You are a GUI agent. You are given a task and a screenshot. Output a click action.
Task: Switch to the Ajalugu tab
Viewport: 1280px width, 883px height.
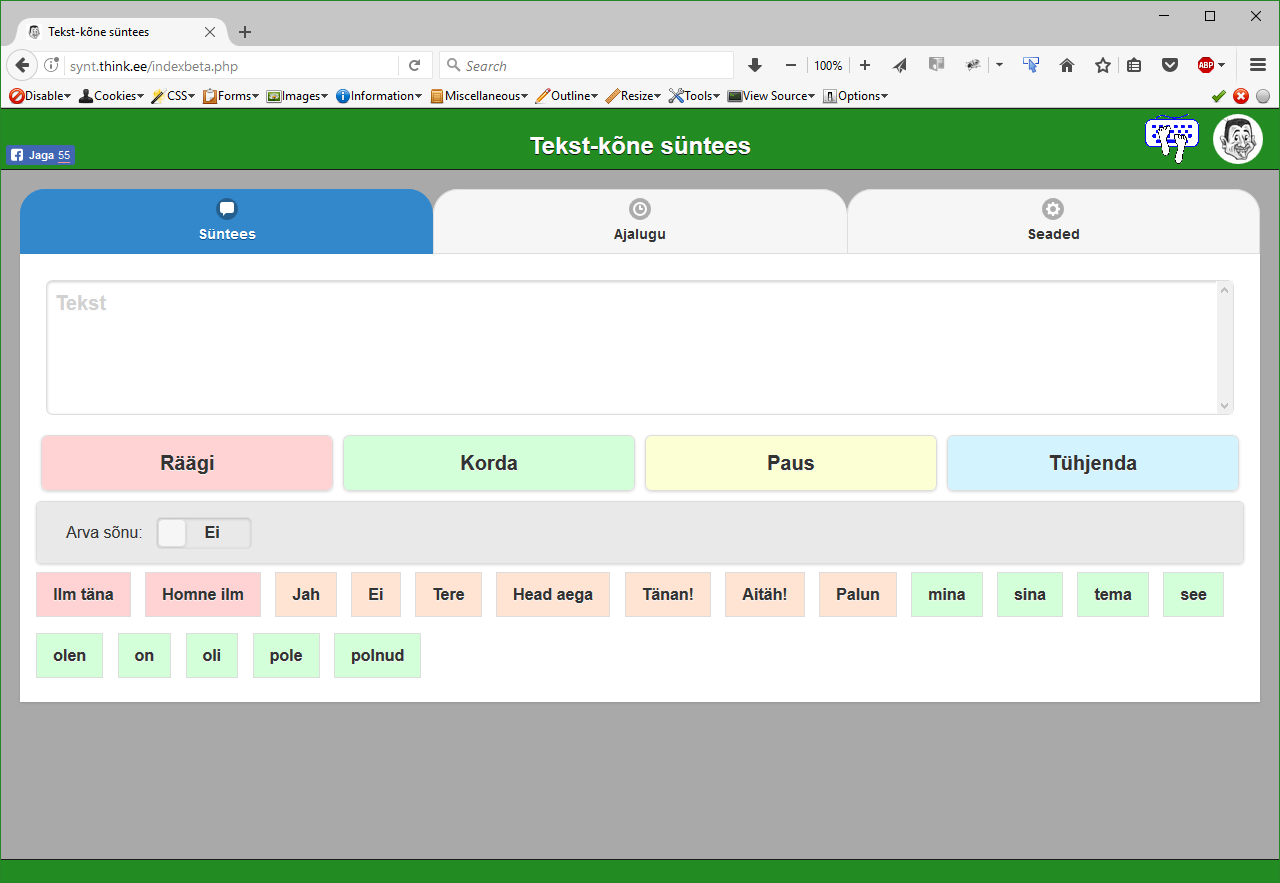click(x=640, y=221)
